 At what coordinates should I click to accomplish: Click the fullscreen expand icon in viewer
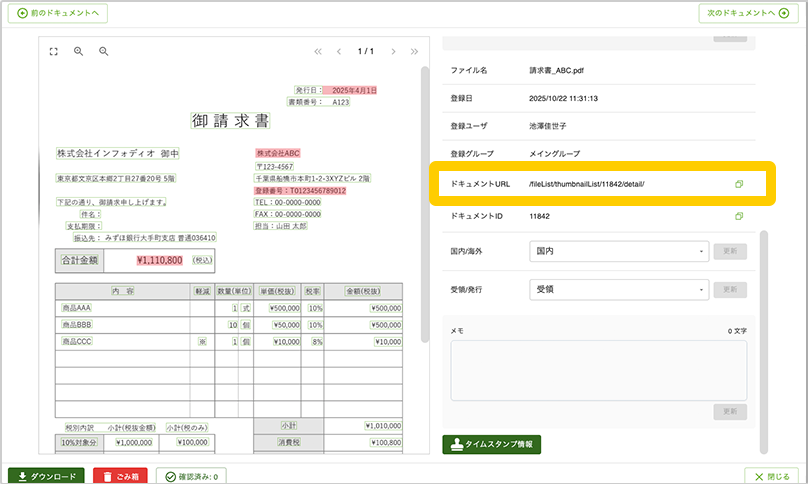click(x=54, y=51)
